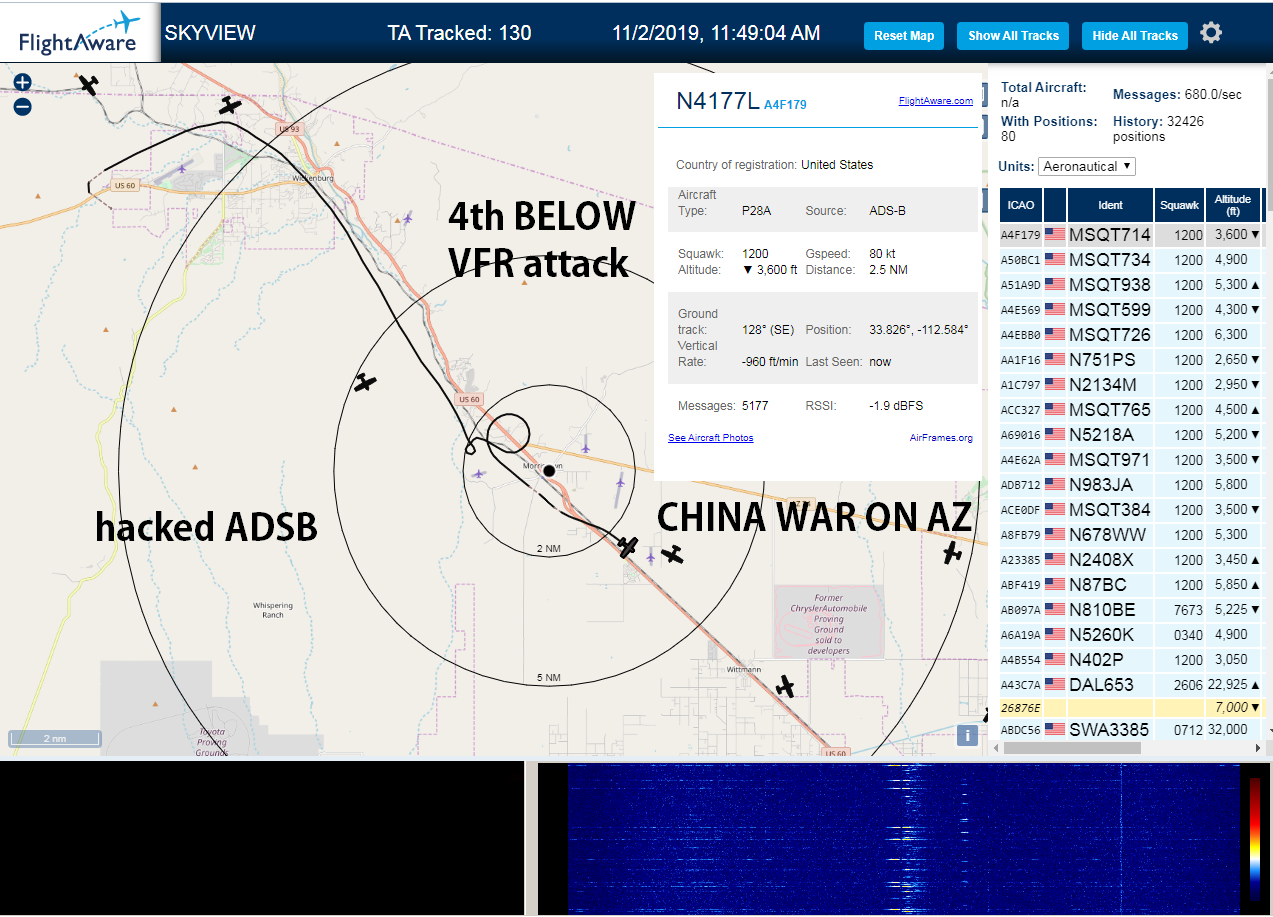Image resolution: width=1273 pixels, height=917 pixels.
Task: Click the SKYVIEW header title
Action: click(x=210, y=33)
